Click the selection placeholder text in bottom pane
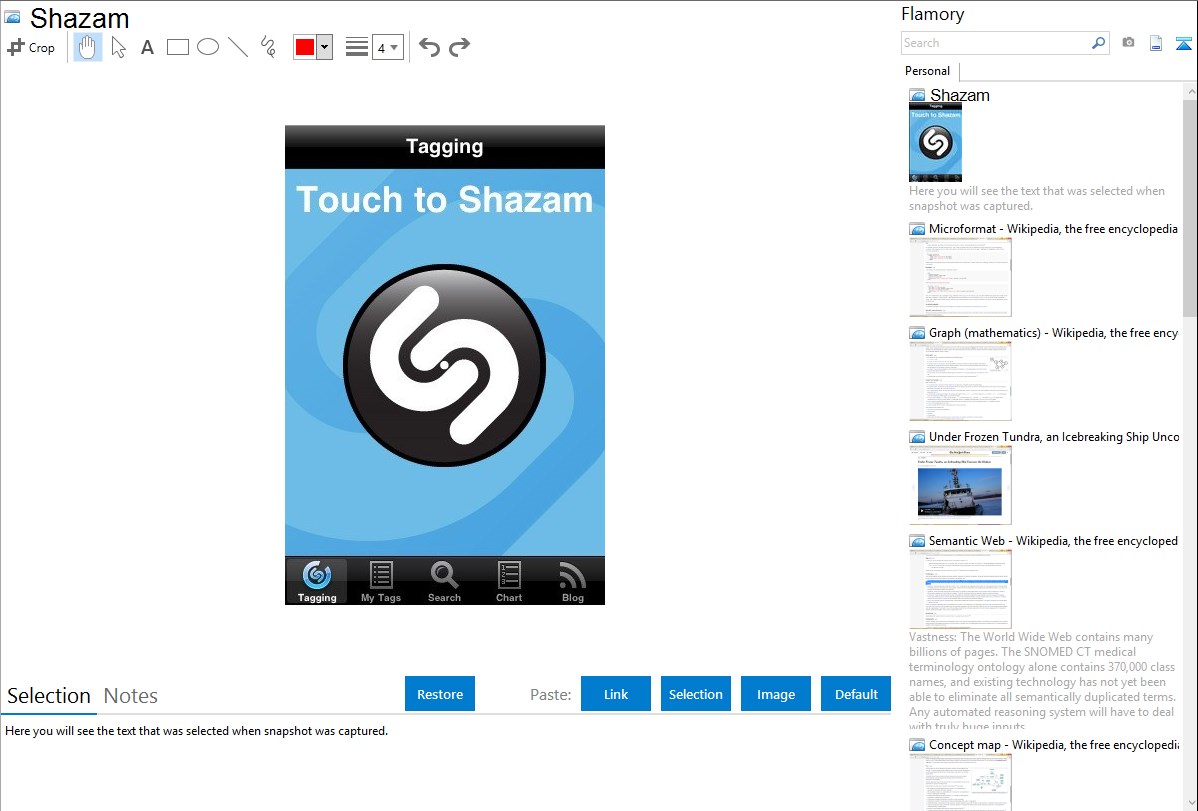1198x811 pixels. (x=196, y=731)
